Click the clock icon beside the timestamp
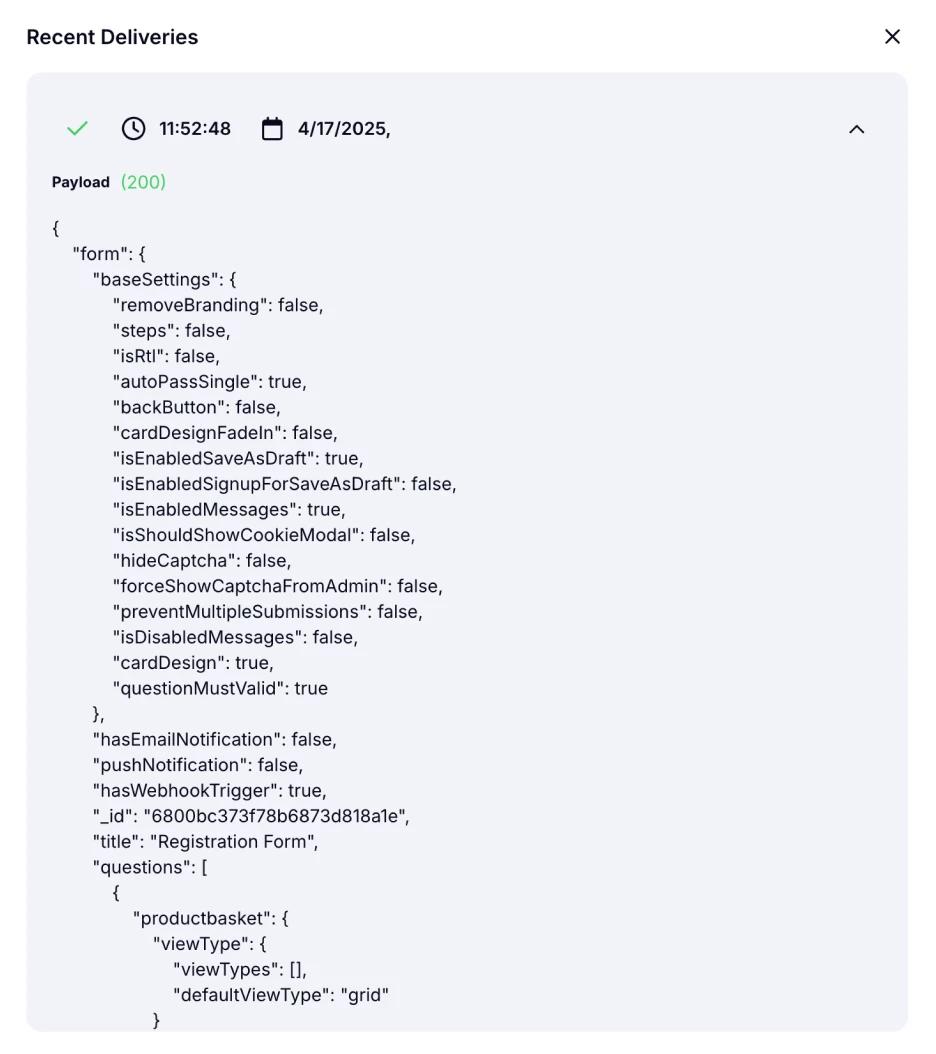The image size is (936, 1054). (133, 128)
